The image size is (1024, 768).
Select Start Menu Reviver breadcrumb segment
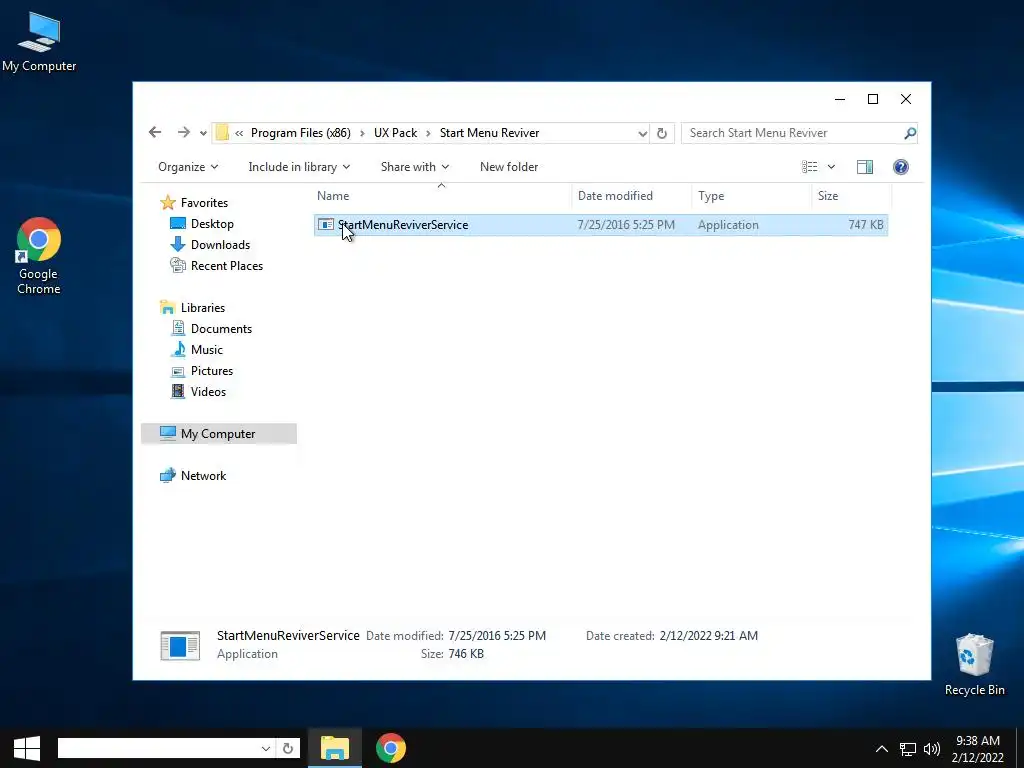pos(489,133)
